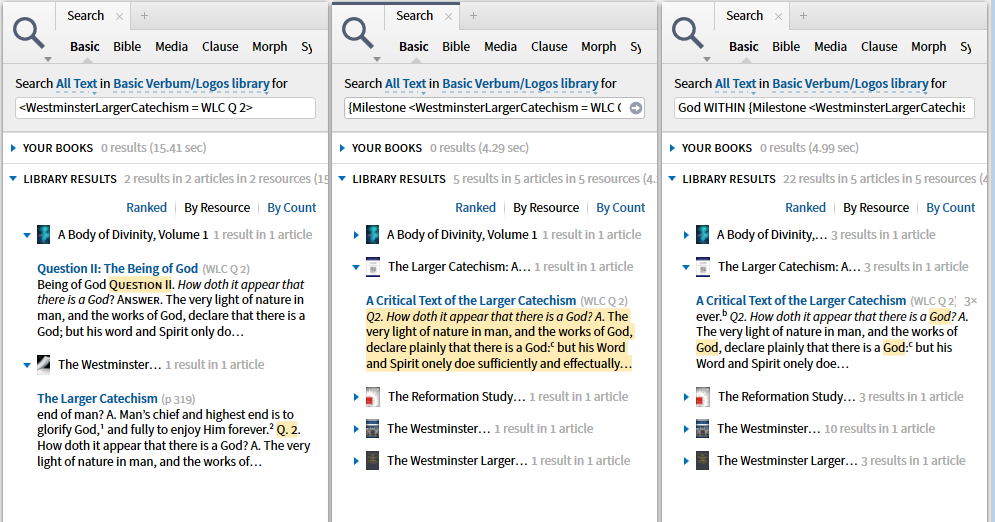Screen dimensions: 995x522
Task: Click the search magnifier icon in right panel
Action: coord(688,33)
